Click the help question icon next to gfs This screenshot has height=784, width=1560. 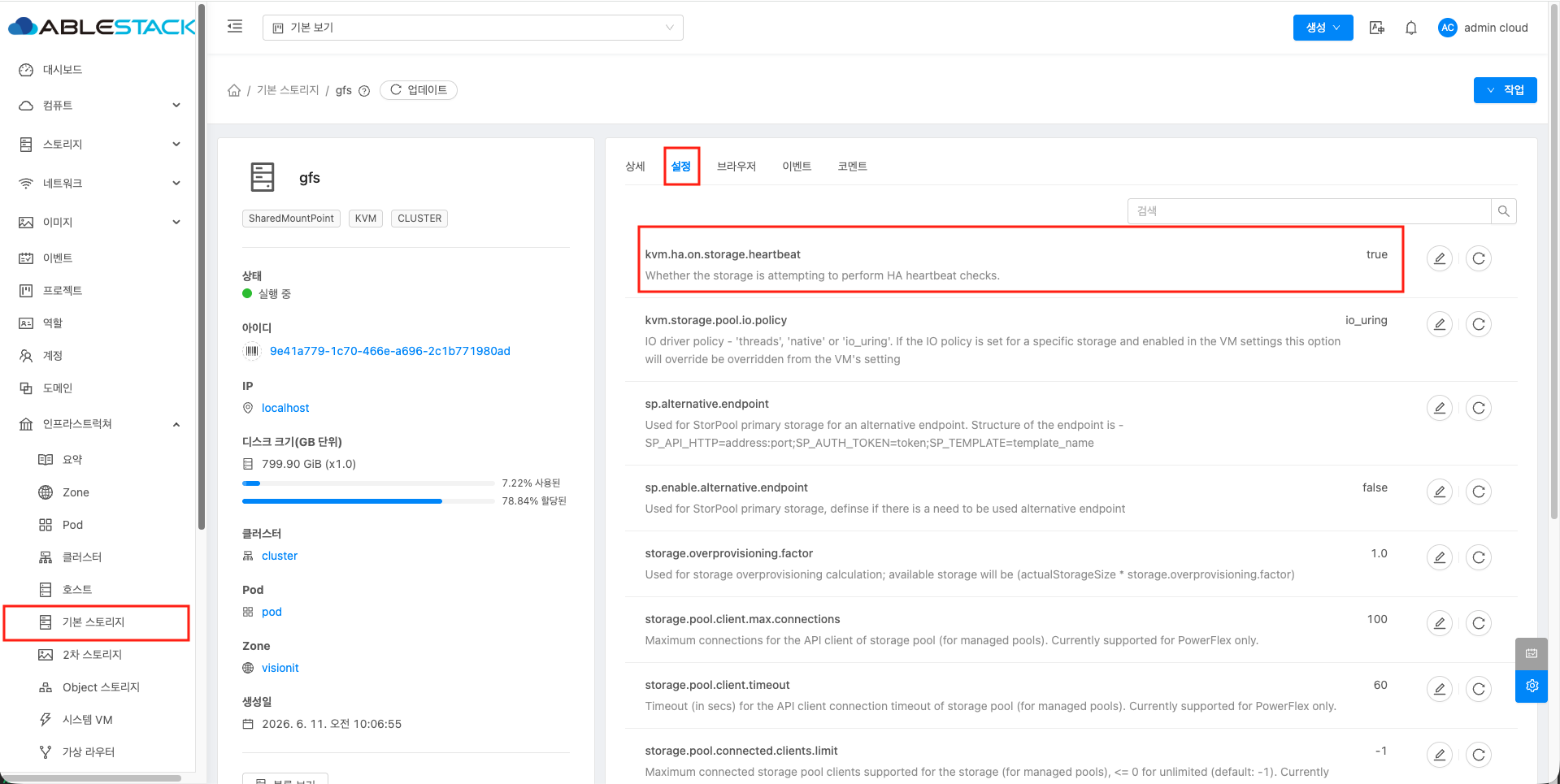tap(364, 91)
